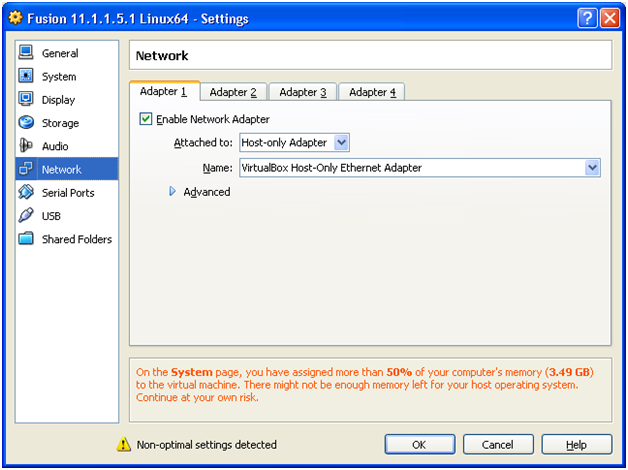Screen dimensions: 628x470
Task: Click the Network category icon
Action: click(26, 169)
